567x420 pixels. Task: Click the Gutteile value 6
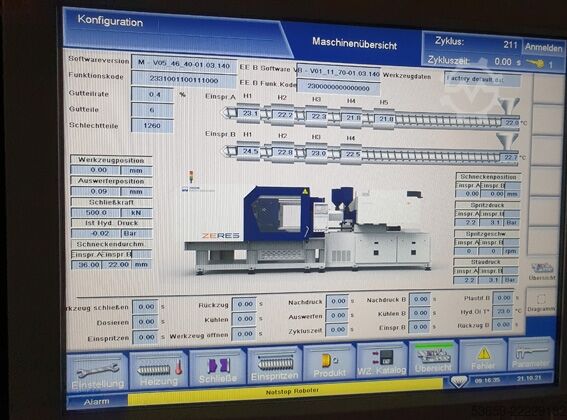(x=152, y=110)
